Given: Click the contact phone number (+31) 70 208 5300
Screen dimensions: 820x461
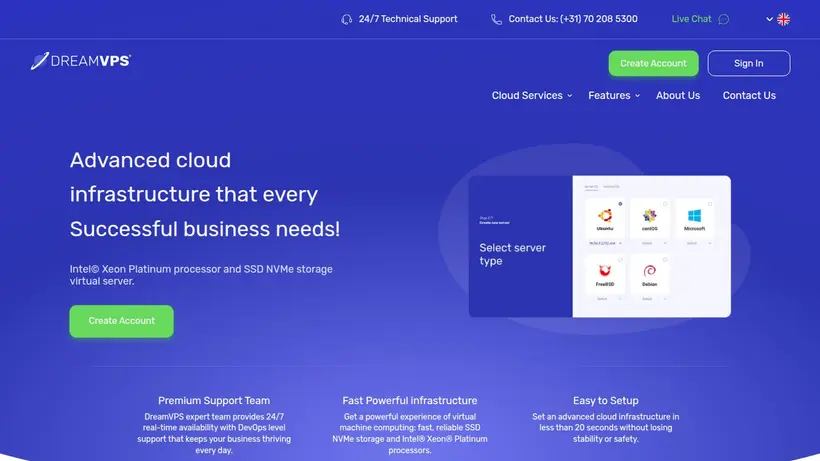Looking at the screenshot, I should coord(599,19).
